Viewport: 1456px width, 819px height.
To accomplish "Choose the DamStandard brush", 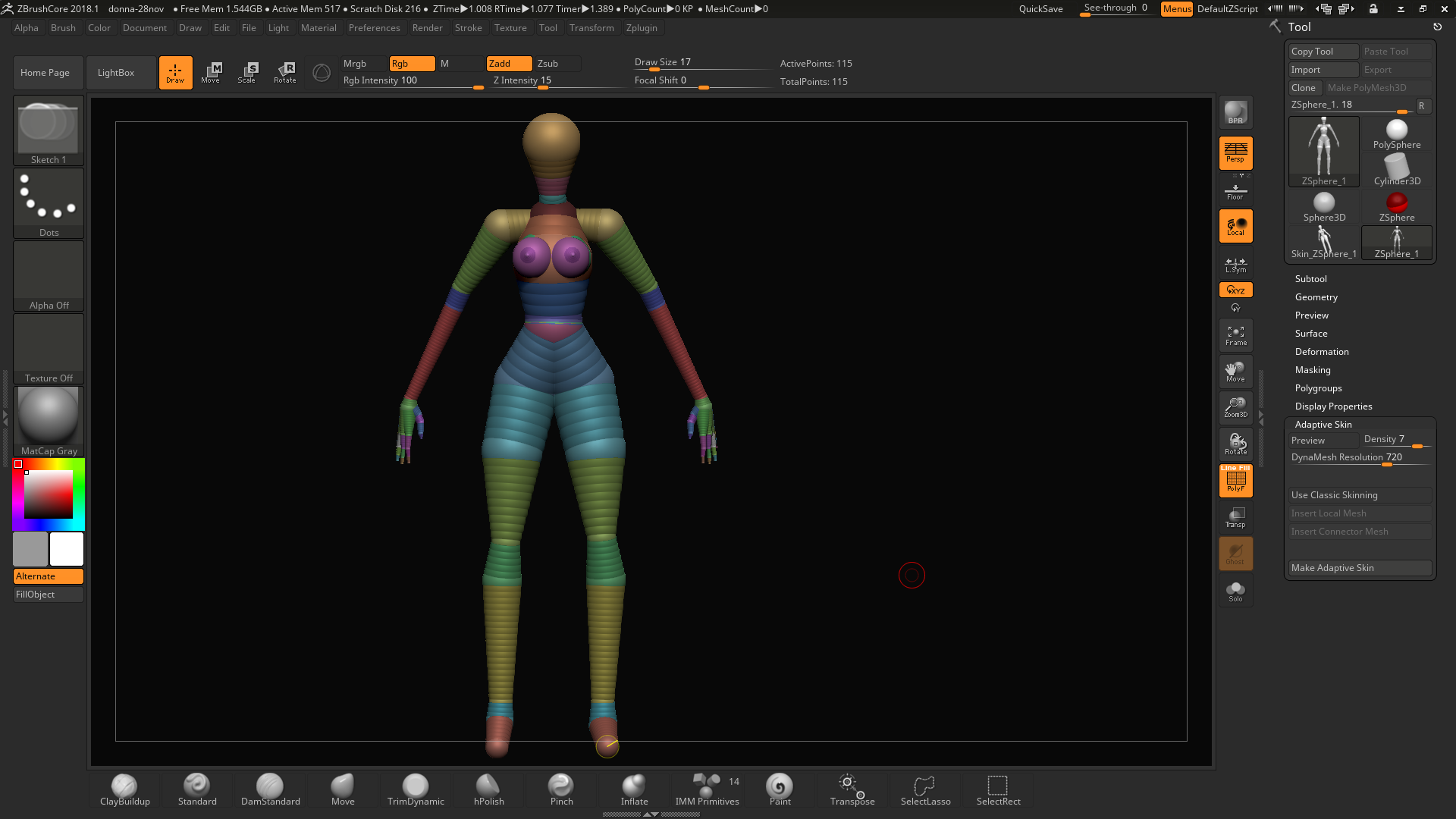I will (x=270, y=789).
